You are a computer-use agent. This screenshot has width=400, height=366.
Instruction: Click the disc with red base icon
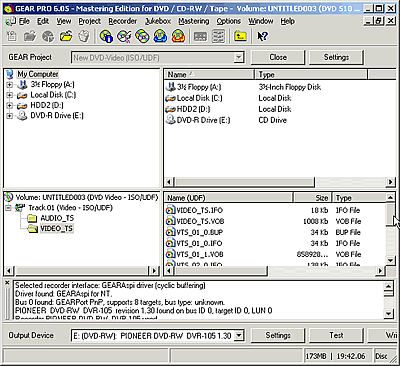coord(178,36)
